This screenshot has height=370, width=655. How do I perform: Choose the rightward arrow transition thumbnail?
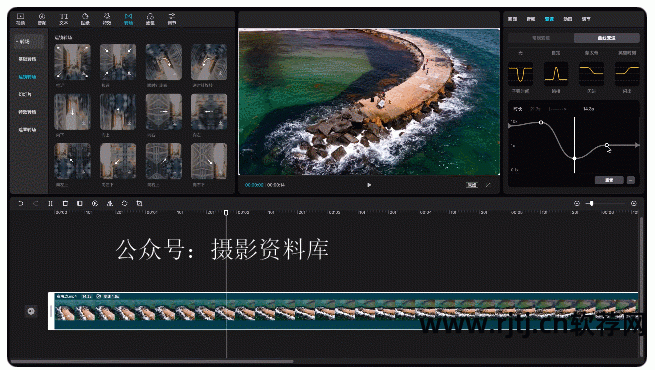coord(164,112)
